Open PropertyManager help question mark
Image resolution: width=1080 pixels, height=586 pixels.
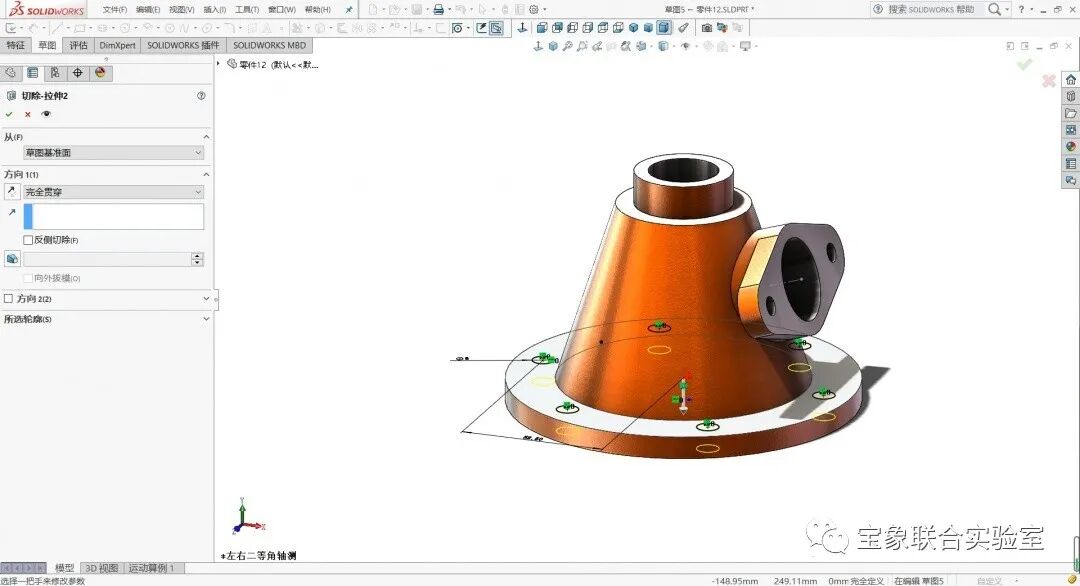[201, 96]
